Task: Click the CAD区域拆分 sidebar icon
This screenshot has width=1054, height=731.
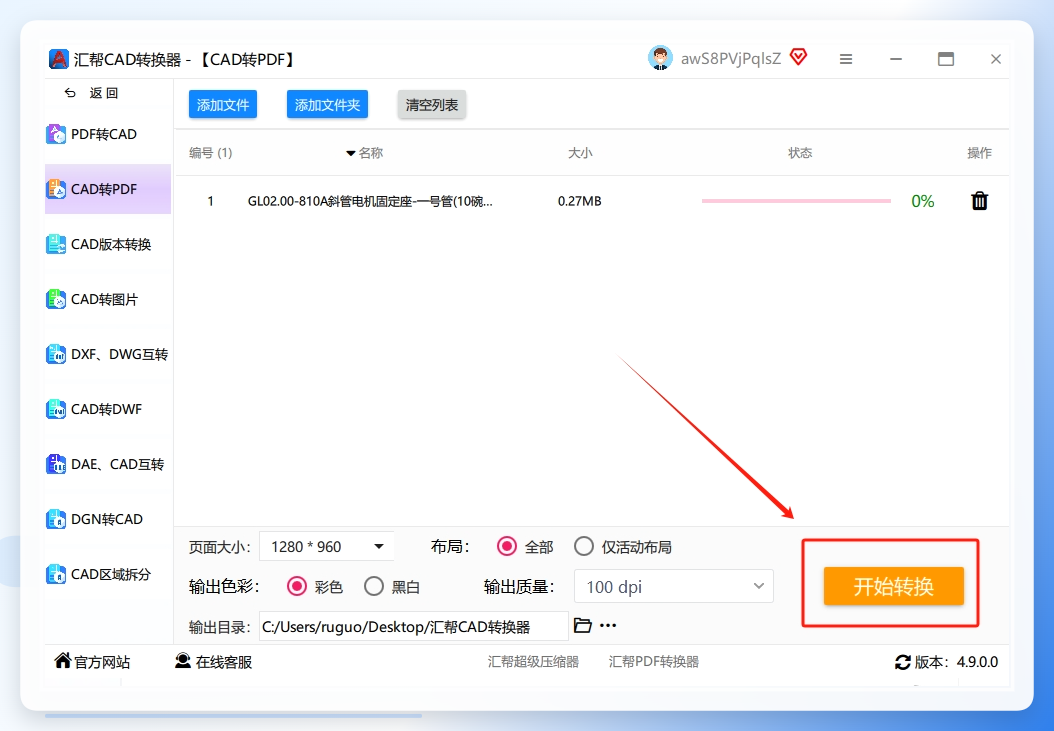Action: [56, 574]
